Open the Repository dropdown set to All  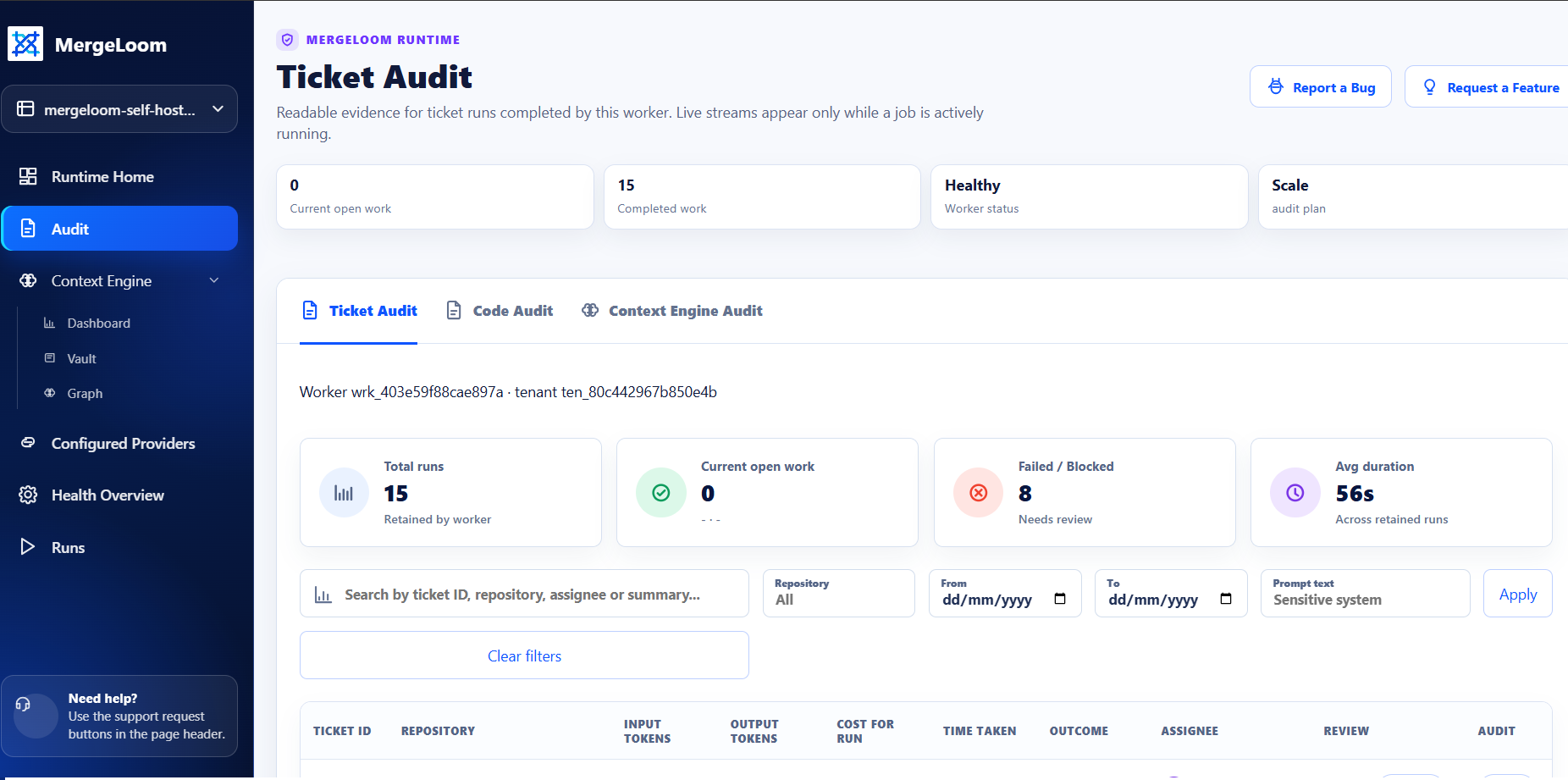839,594
